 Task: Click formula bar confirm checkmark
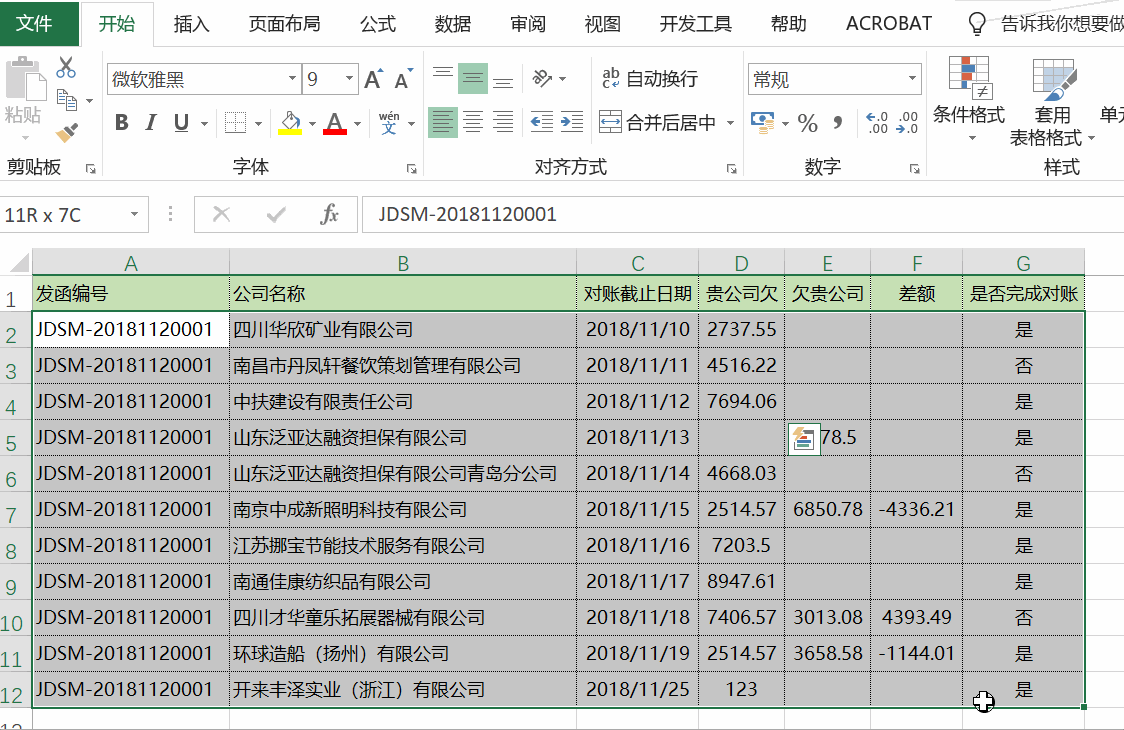coord(275,214)
